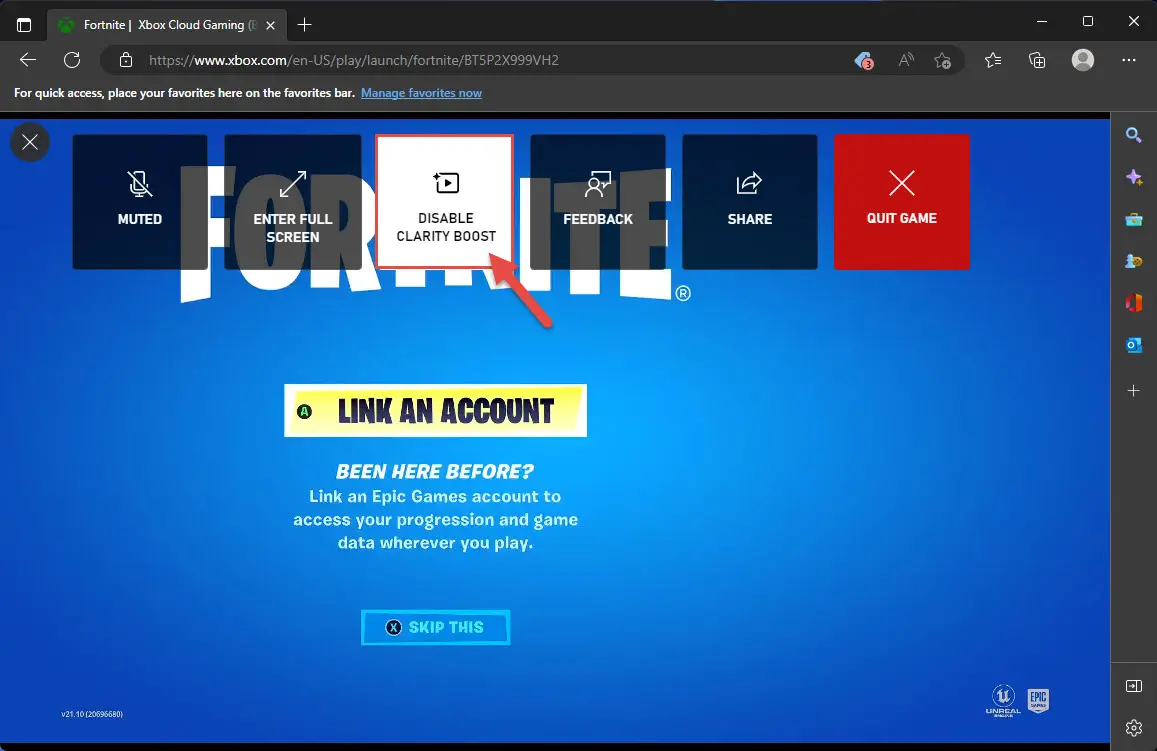The image size is (1157, 751).
Task: Open a new tab with plus button
Action: (x=304, y=25)
